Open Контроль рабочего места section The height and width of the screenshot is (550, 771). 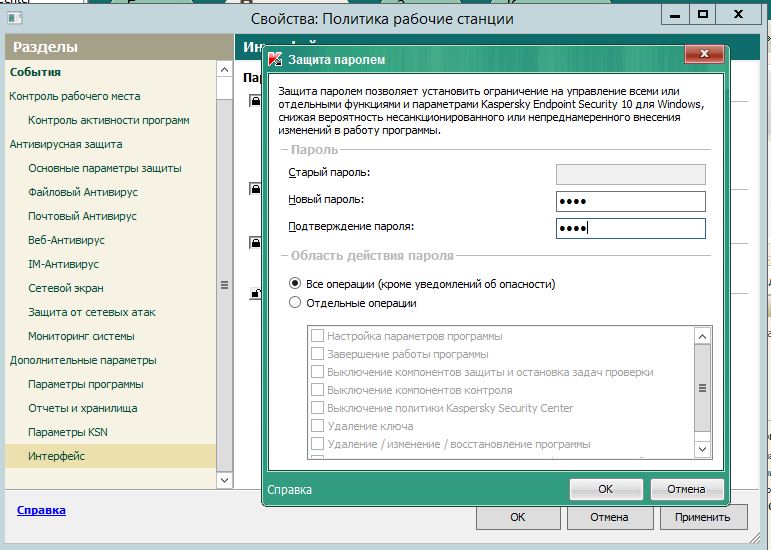pyautogui.click(x=75, y=96)
